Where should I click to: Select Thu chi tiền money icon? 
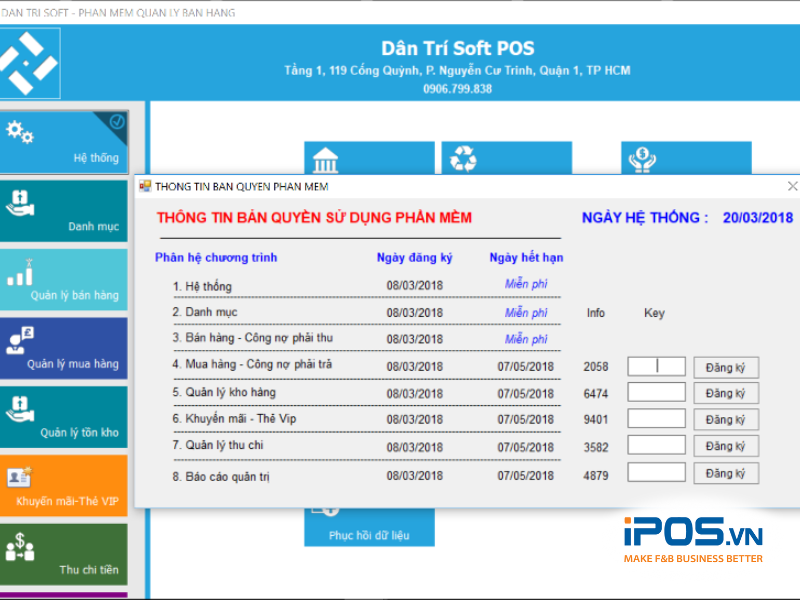pyautogui.click(x=21, y=546)
